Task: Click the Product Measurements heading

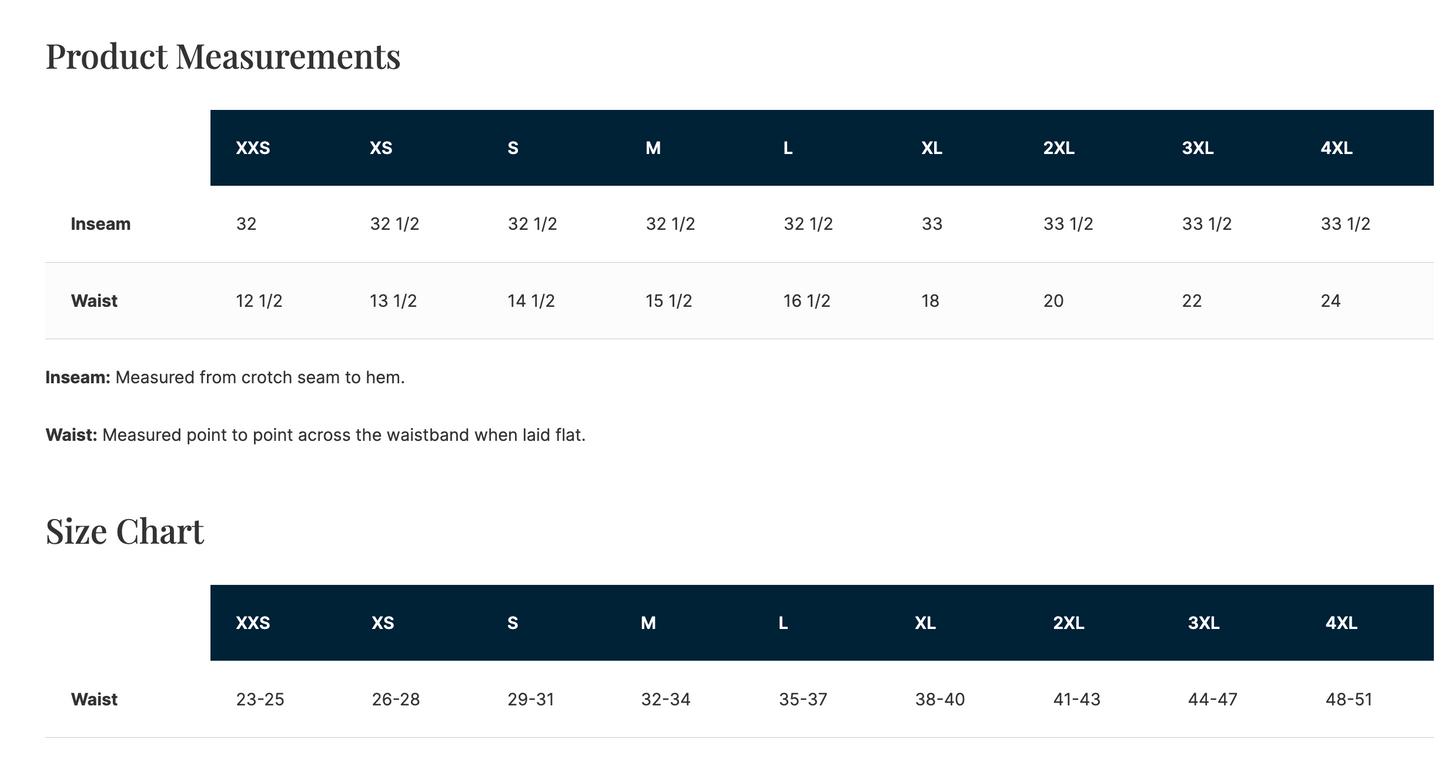Action: pyautogui.click(x=223, y=56)
